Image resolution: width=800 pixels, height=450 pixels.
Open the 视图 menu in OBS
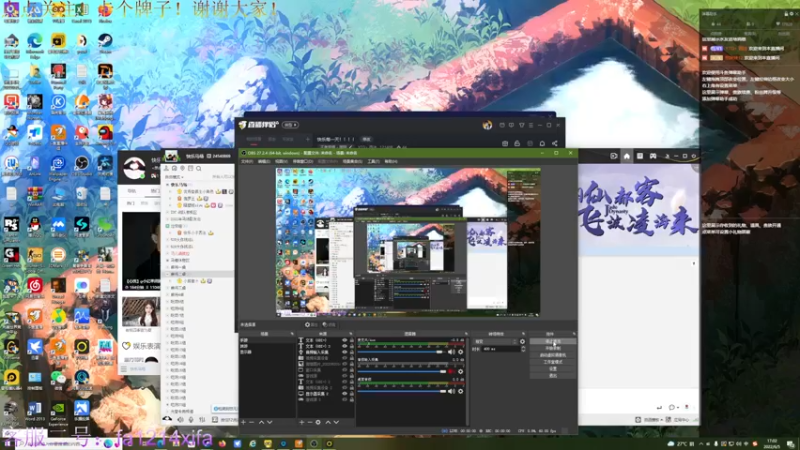281,161
